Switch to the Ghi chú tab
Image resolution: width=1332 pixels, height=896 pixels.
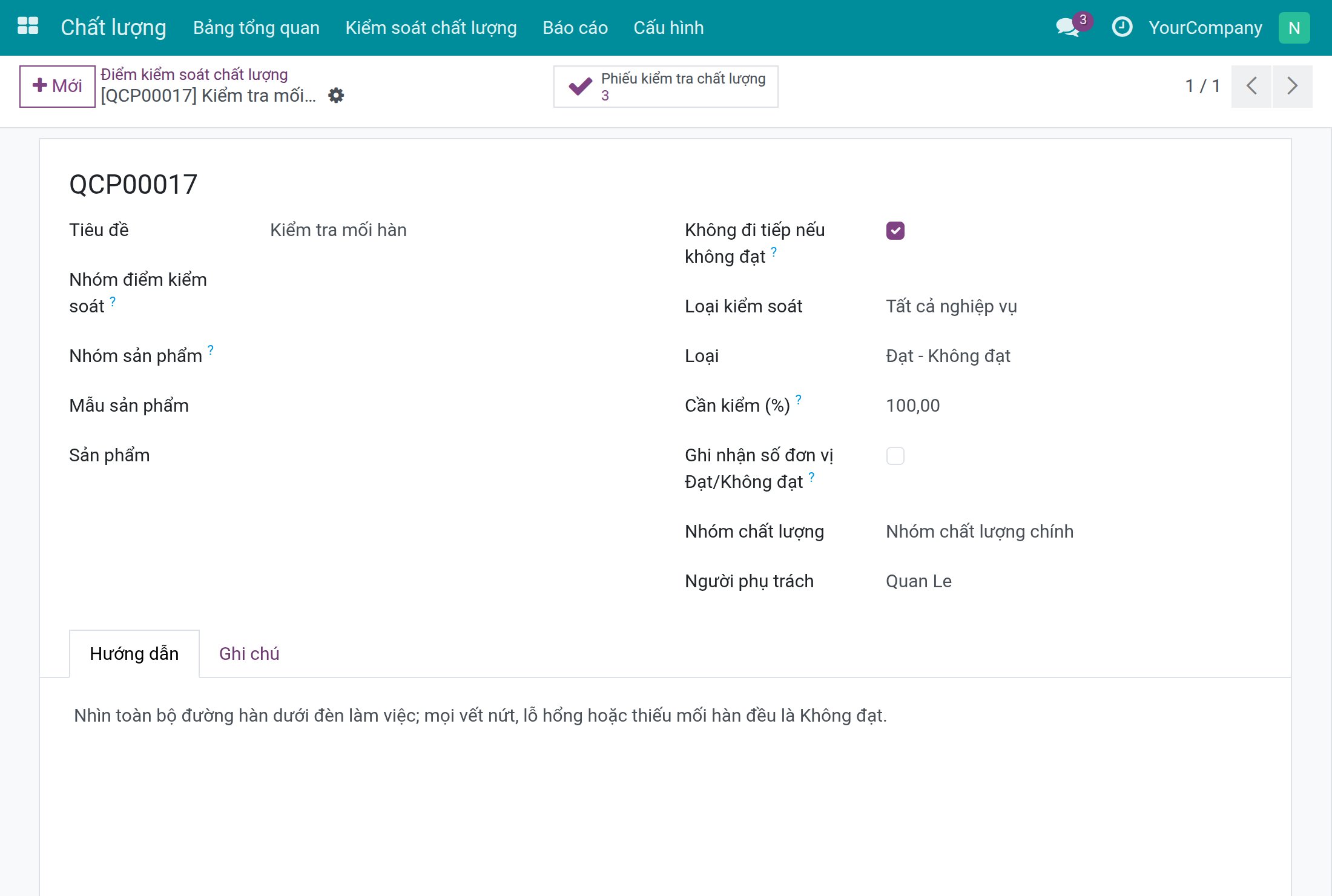pos(249,654)
